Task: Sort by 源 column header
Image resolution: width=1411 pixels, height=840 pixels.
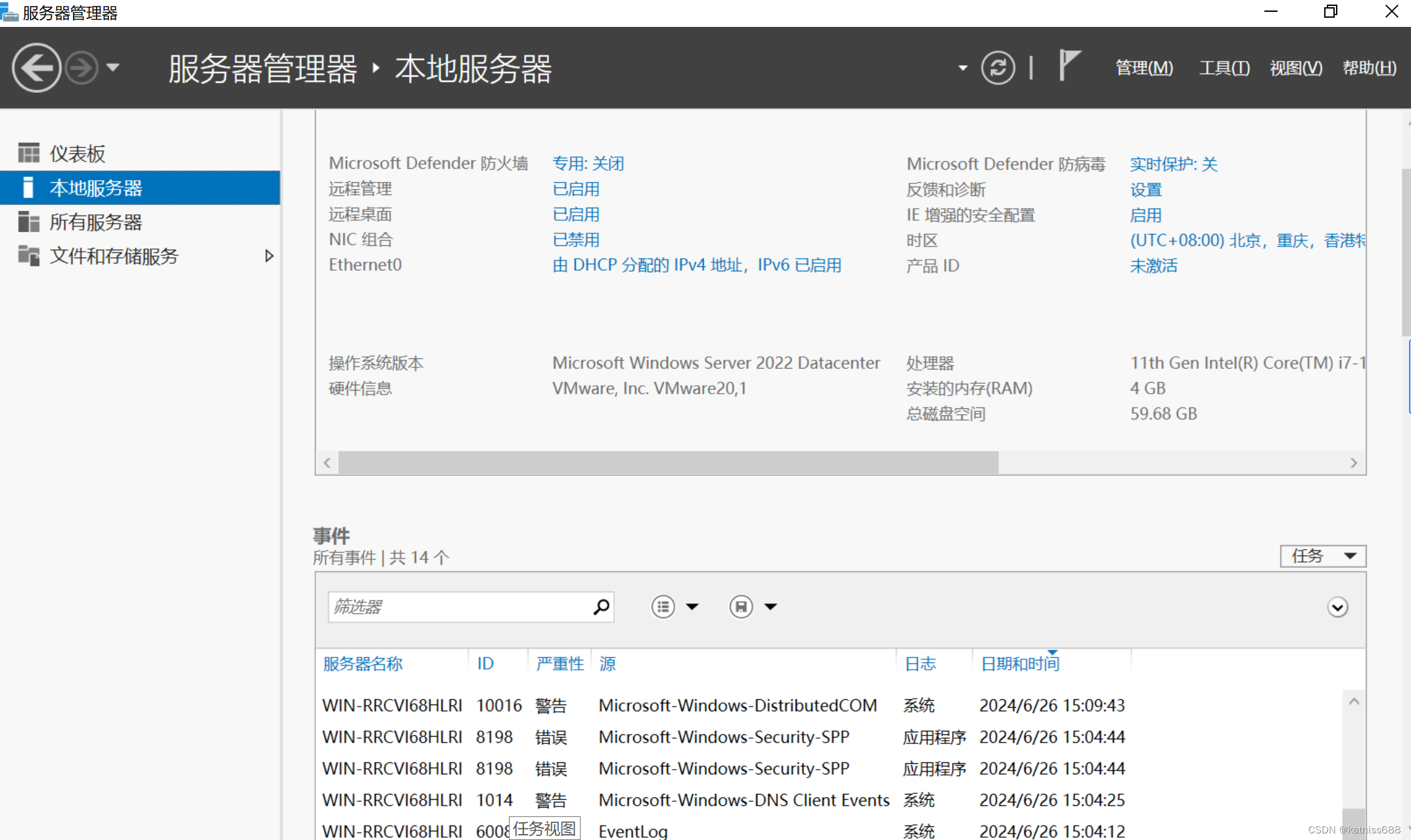Action: point(608,664)
